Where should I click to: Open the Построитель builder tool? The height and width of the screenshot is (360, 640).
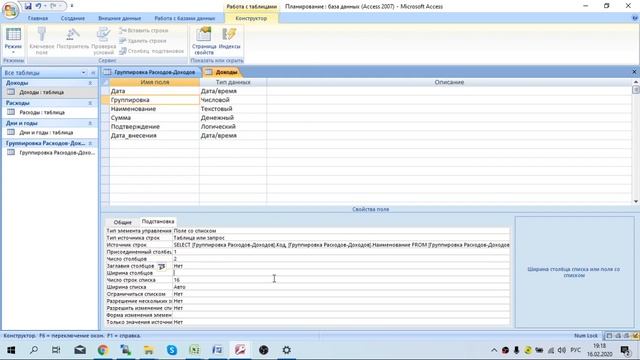(x=73, y=39)
